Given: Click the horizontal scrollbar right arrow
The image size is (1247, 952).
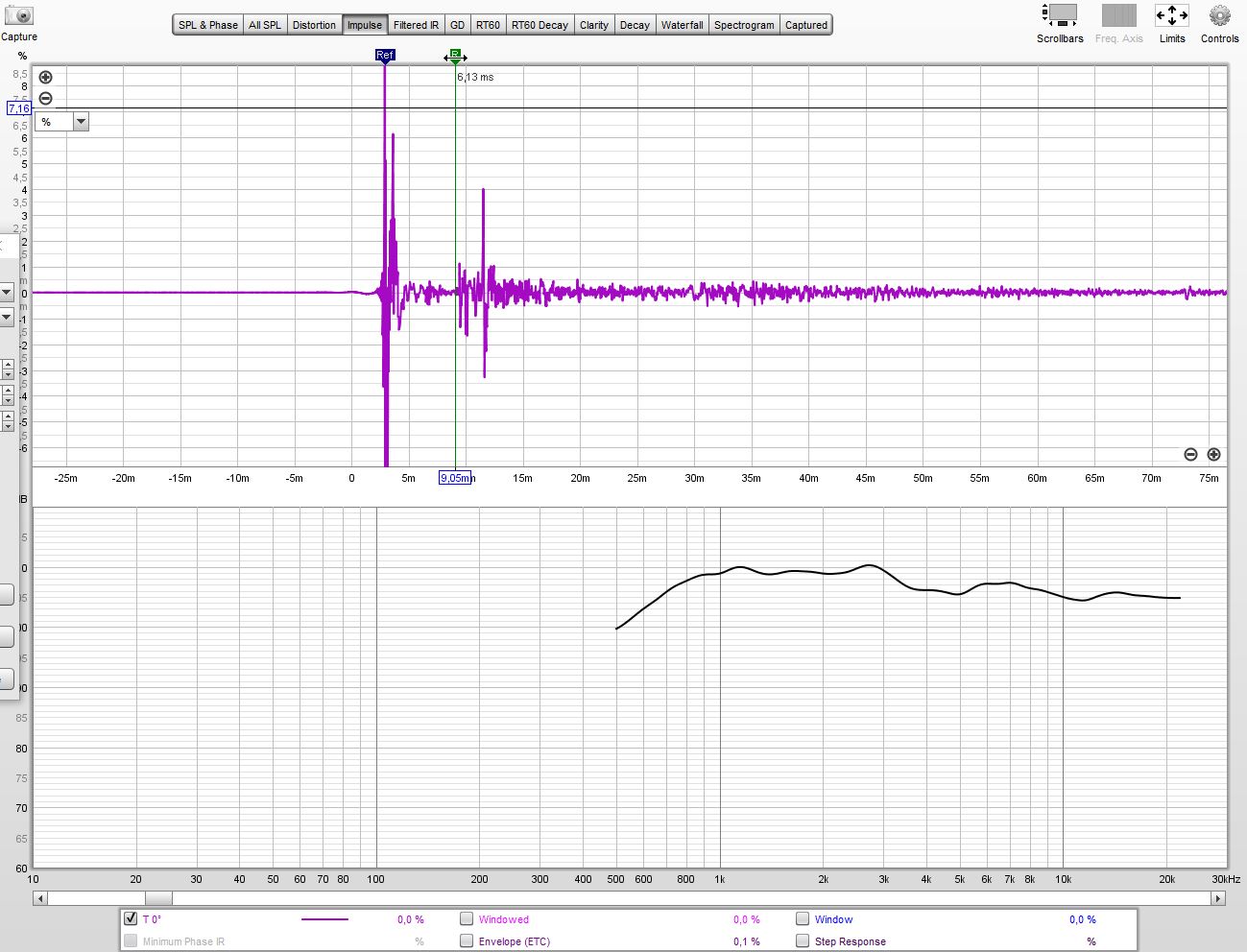Looking at the screenshot, I should click(1217, 898).
